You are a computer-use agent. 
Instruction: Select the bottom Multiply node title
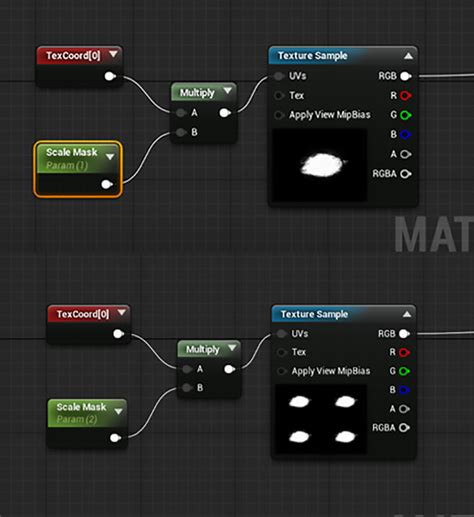tap(203, 349)
